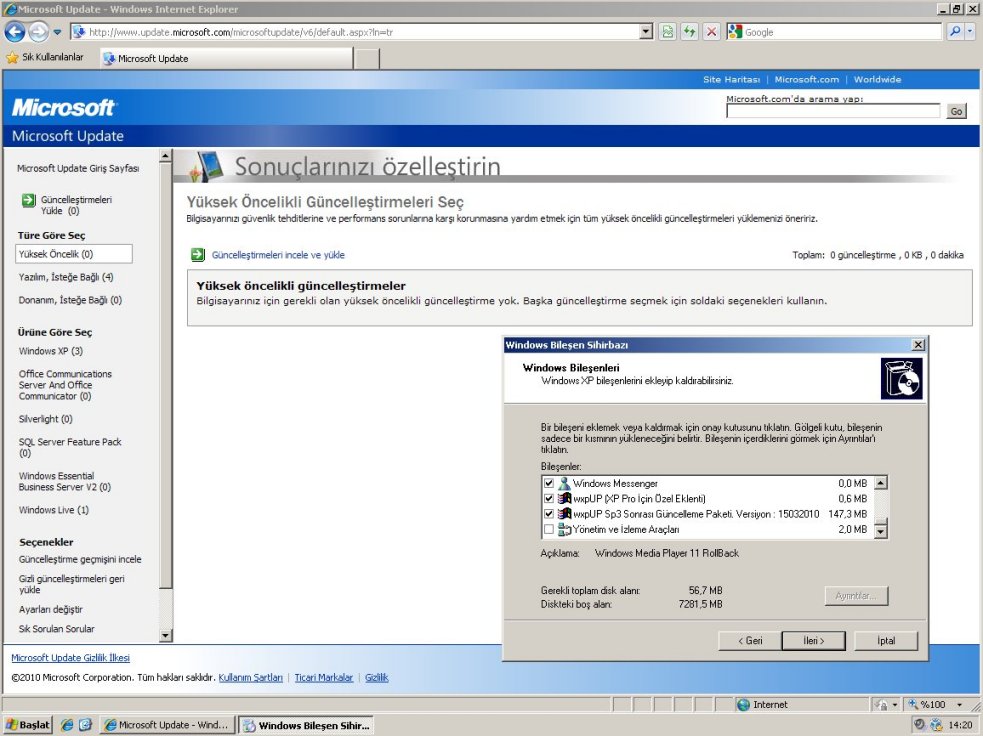This screenshot has width=983, height=736.
Task: Cancel the wizard with İptal
Action: (886, 641)
